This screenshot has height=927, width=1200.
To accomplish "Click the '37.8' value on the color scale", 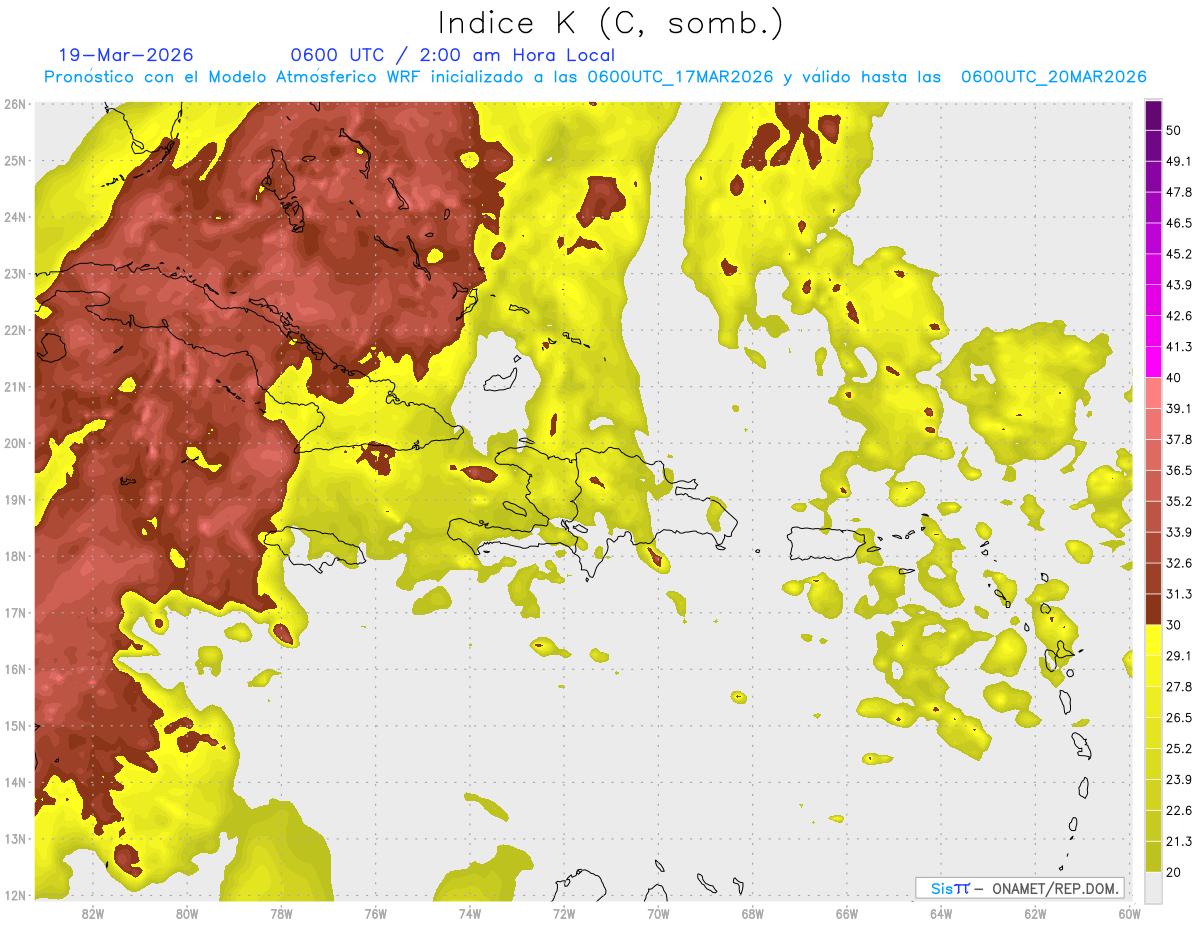I will pos(1179,440).
